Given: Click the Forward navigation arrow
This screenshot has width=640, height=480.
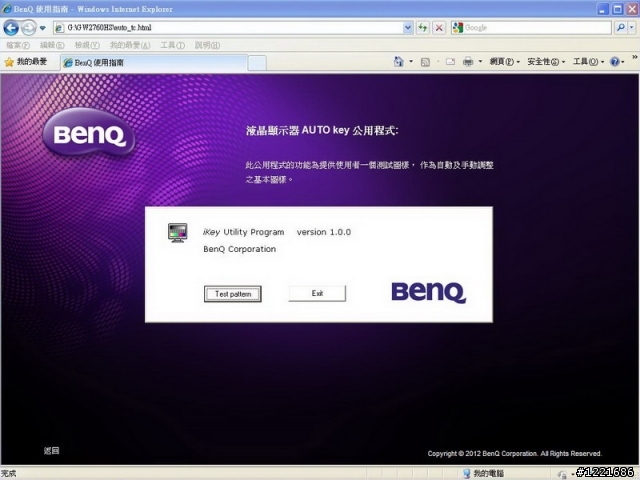Looking at the screenshot, I should [x=29, y=28].
